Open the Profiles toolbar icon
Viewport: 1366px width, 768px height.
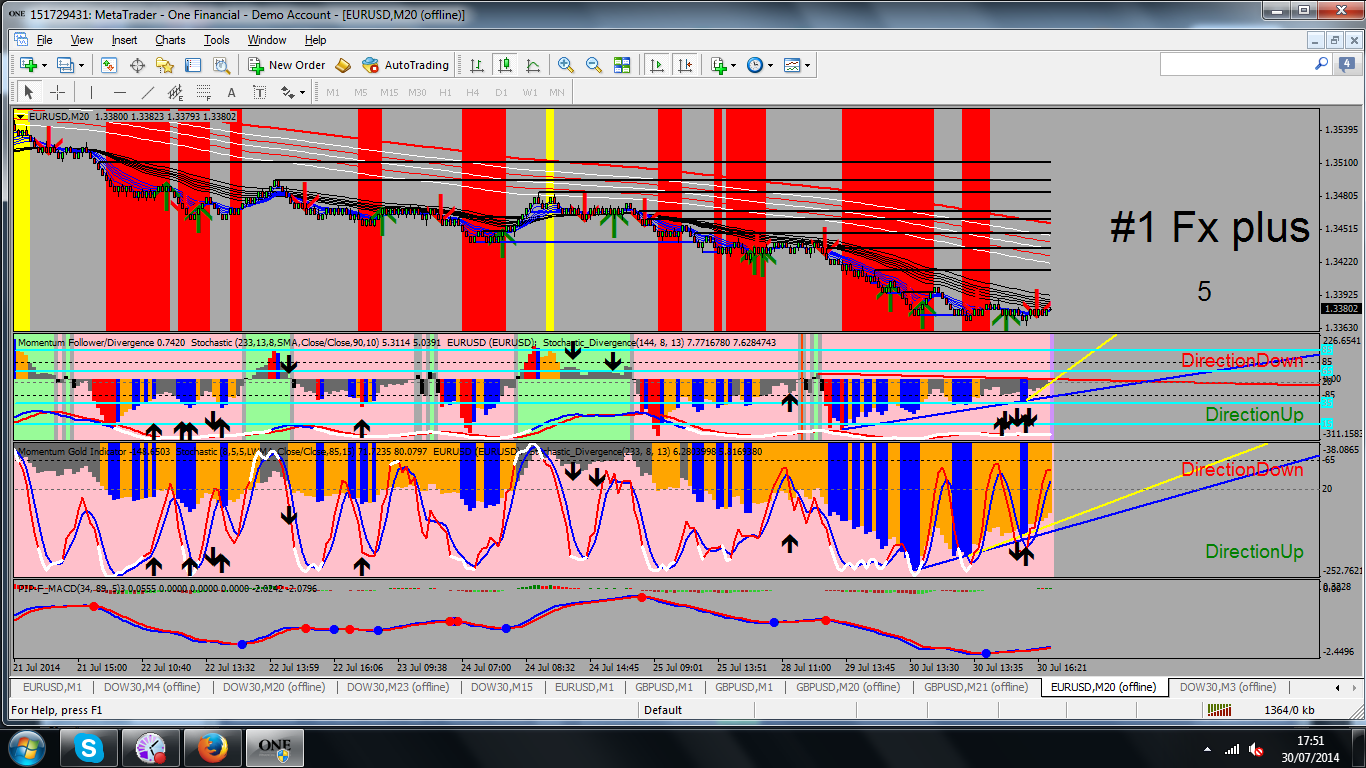(67, 65)
